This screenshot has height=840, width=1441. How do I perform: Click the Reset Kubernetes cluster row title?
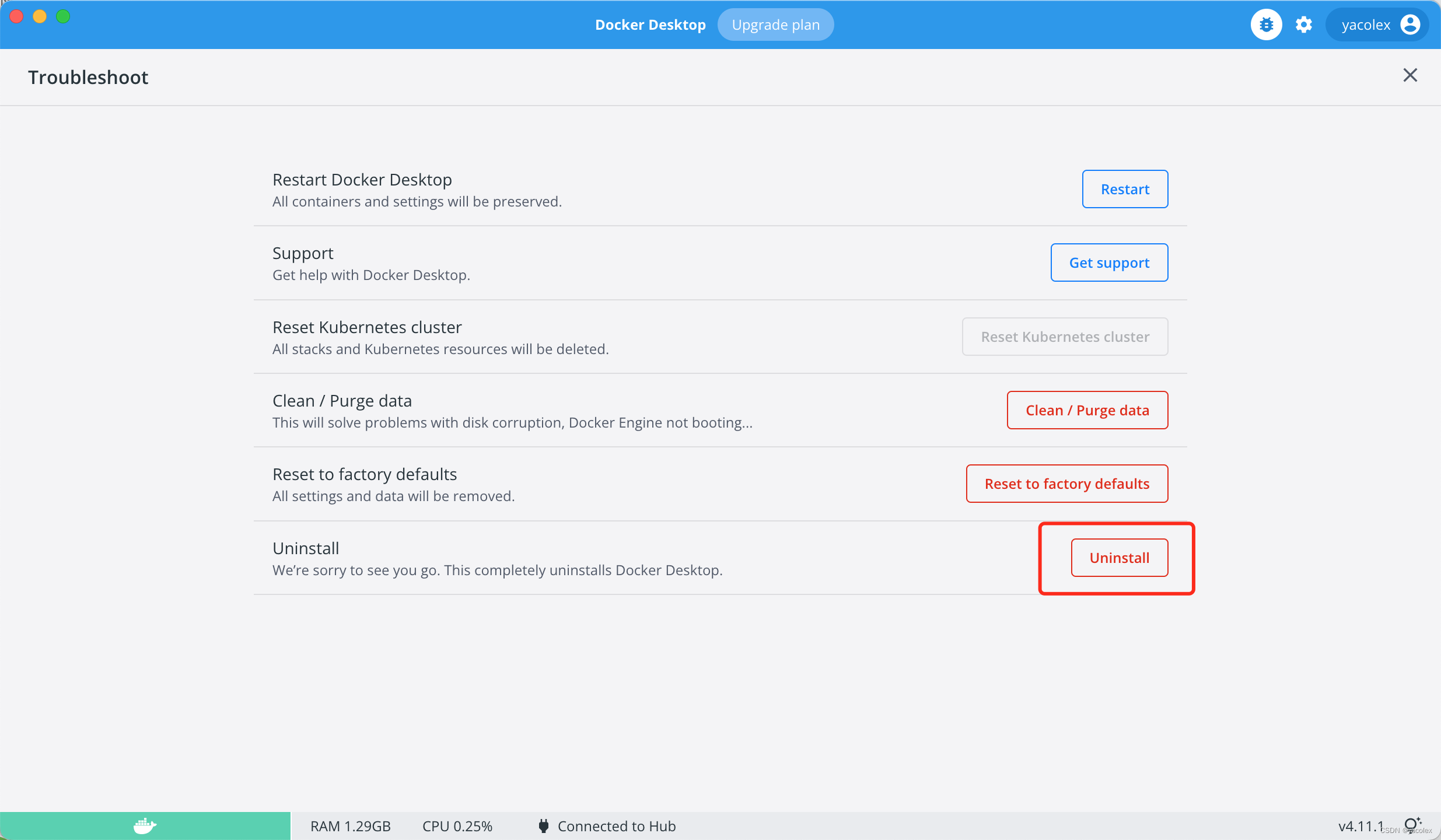click(x=367, y=327)
